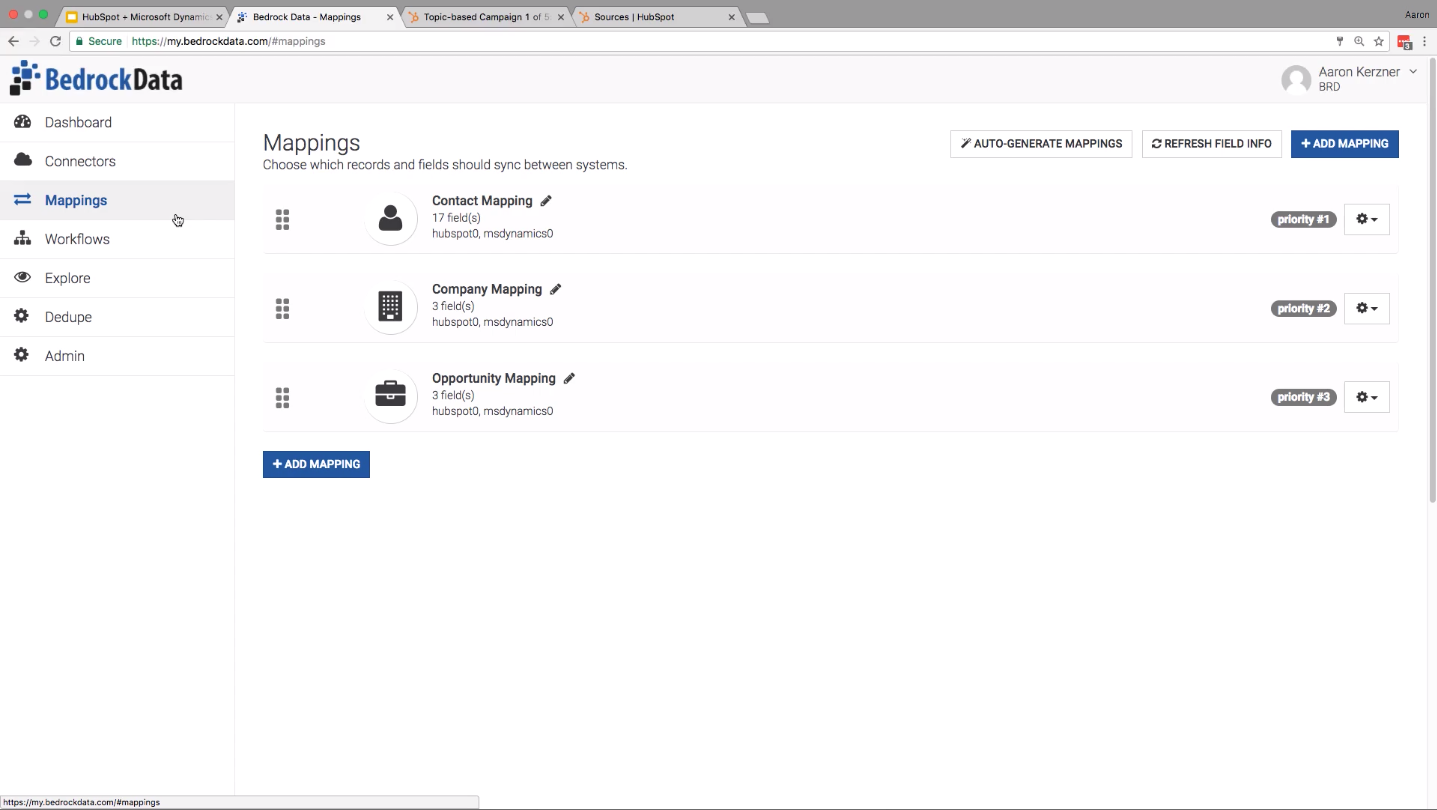The height and width of the screenshot is (810, 1437).
Task: Click the Mappings page heading
Action: 311,143
